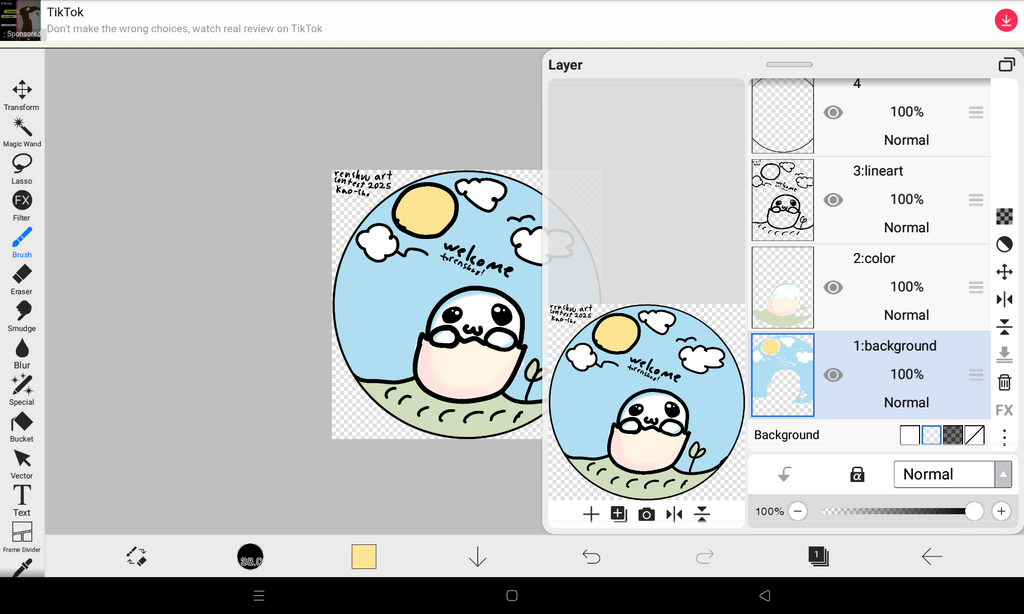1024x614 pixels.
Task: Hide the 3:lineart layer
Action: point(833,200)
